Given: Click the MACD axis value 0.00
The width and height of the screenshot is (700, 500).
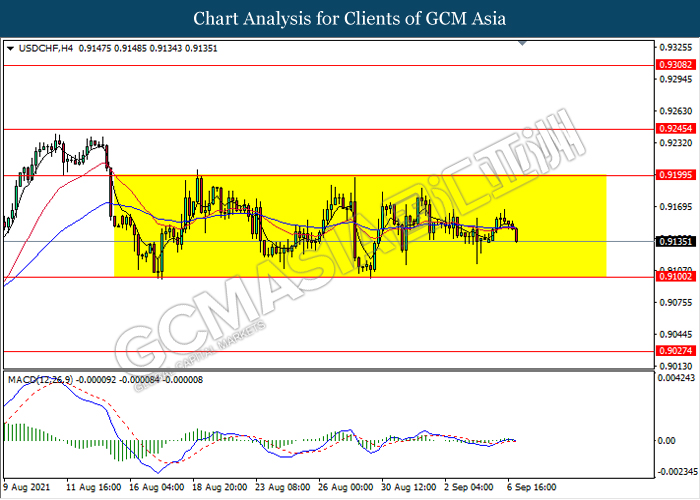Looking at the screenshot, I should (x=667, y=441).
